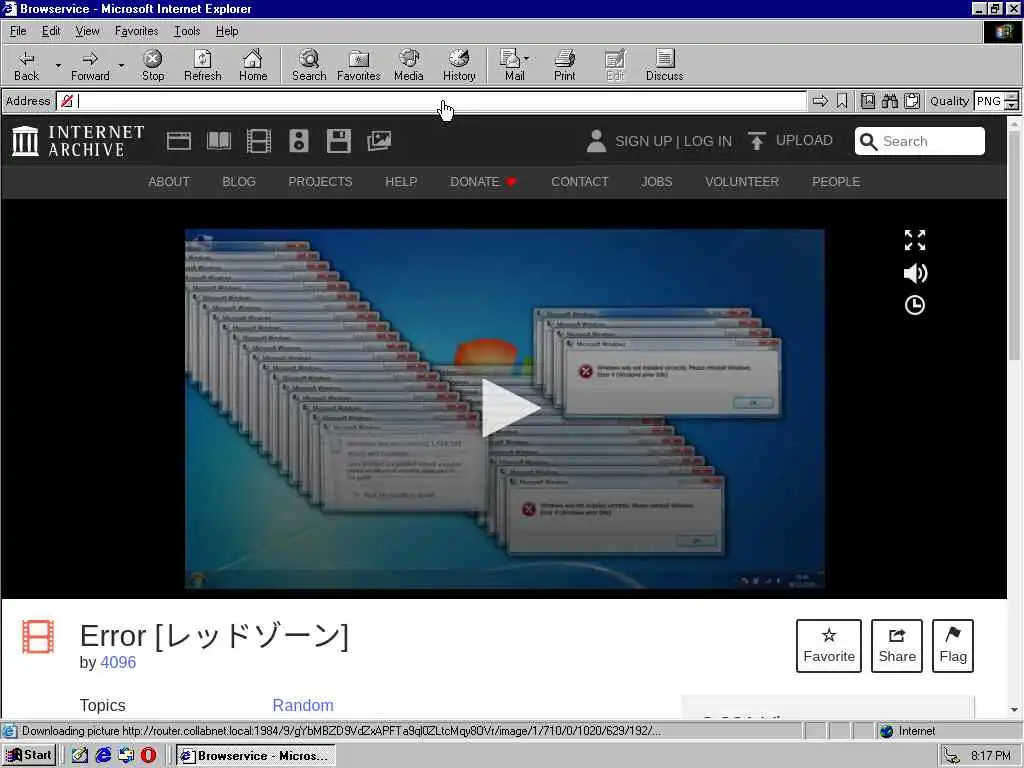Click the Go arrow beside address bar
Screen dimensions: 1024x768
820,101
